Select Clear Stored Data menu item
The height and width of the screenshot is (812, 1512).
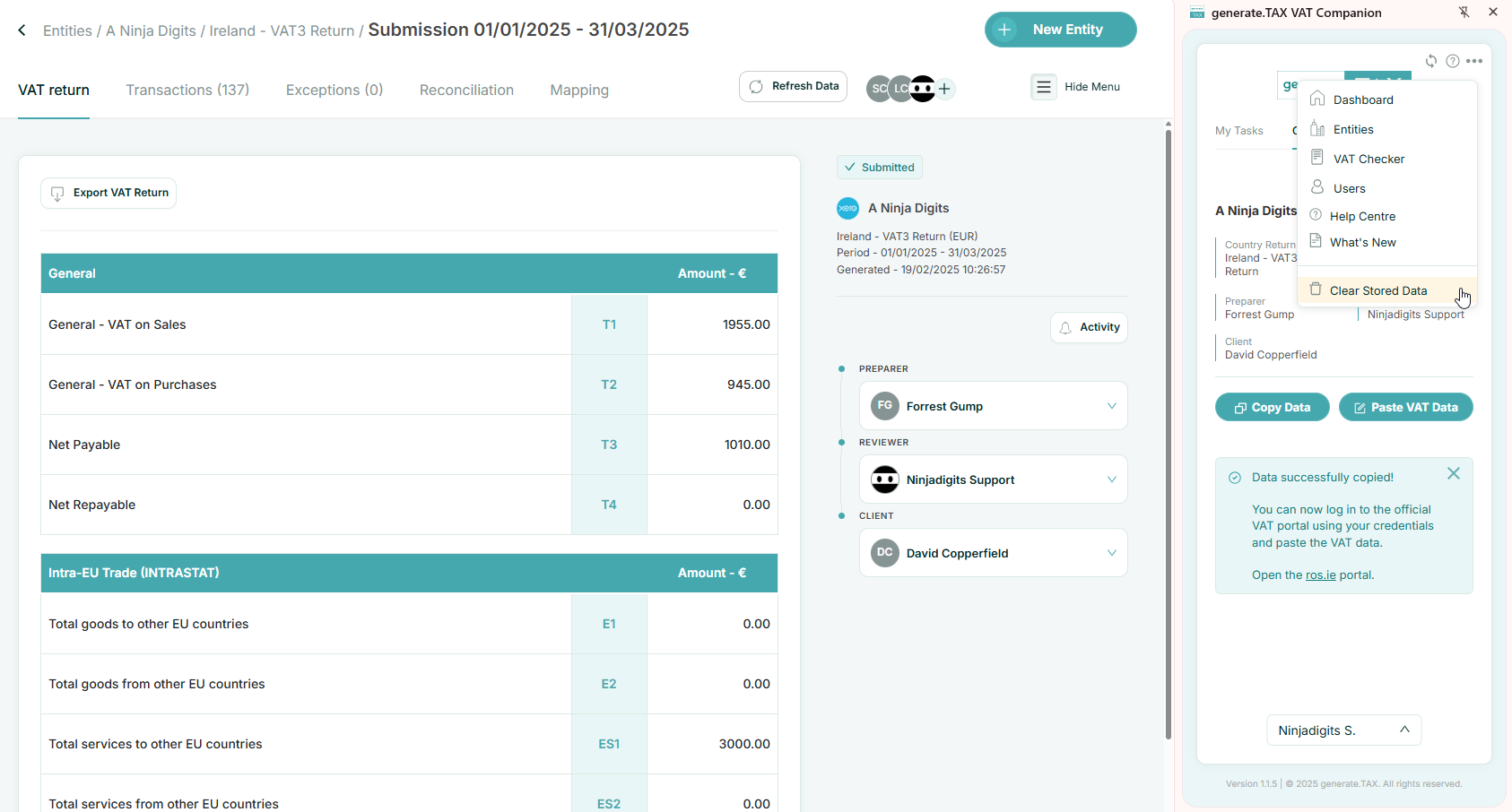(x=1377, y=290)
